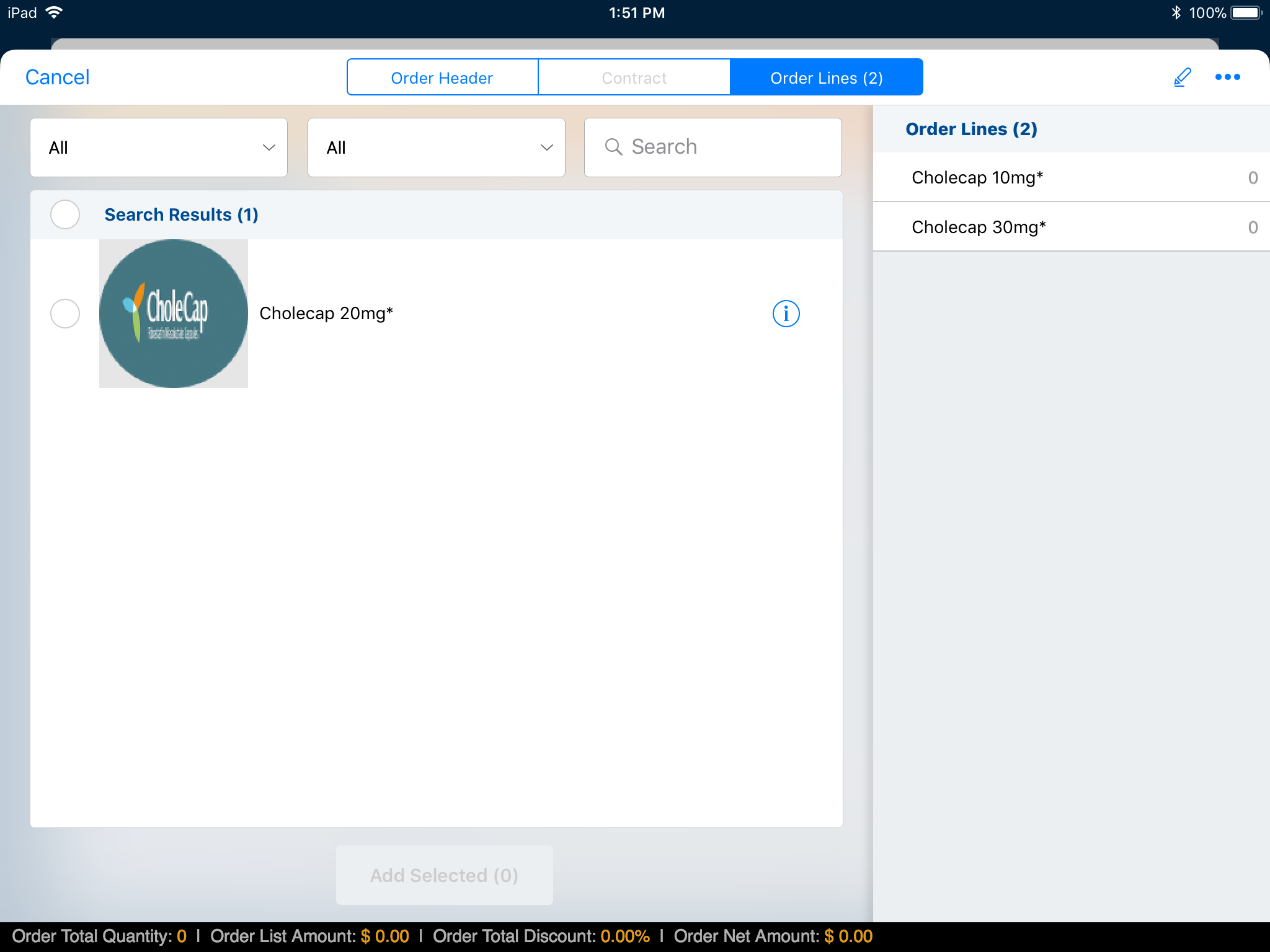Select the Order Lines (2) tab
The width and height of the screenshot is (1270, 952).
click(x=826, y=77)
